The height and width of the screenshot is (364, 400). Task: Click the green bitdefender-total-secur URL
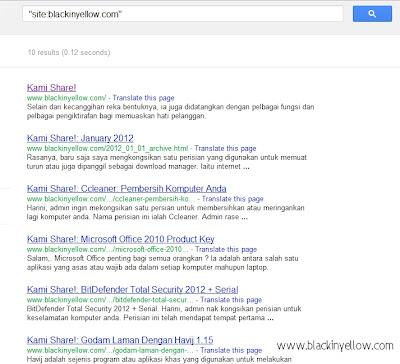[x=110, y=300]
